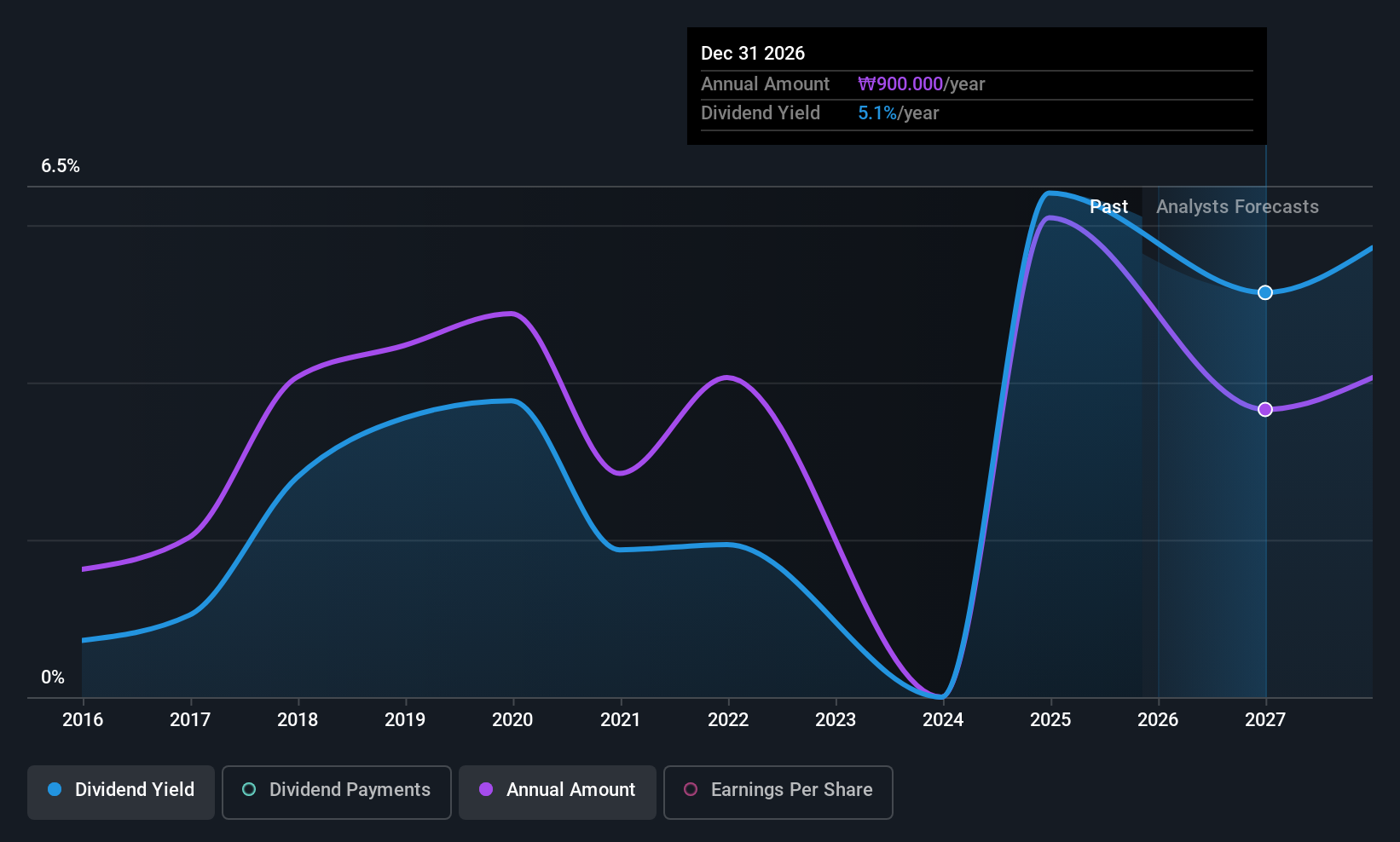Image resolution: width=1400 pixels, height=842 pixels.
Task: Click the ₩900.000/year tooltip value
Action: tap(921, 84)
